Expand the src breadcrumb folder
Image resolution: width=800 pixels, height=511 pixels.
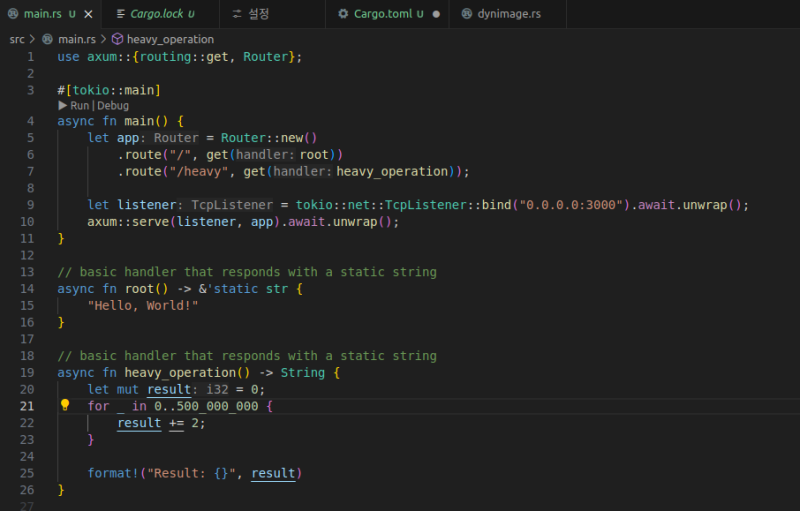17,39
